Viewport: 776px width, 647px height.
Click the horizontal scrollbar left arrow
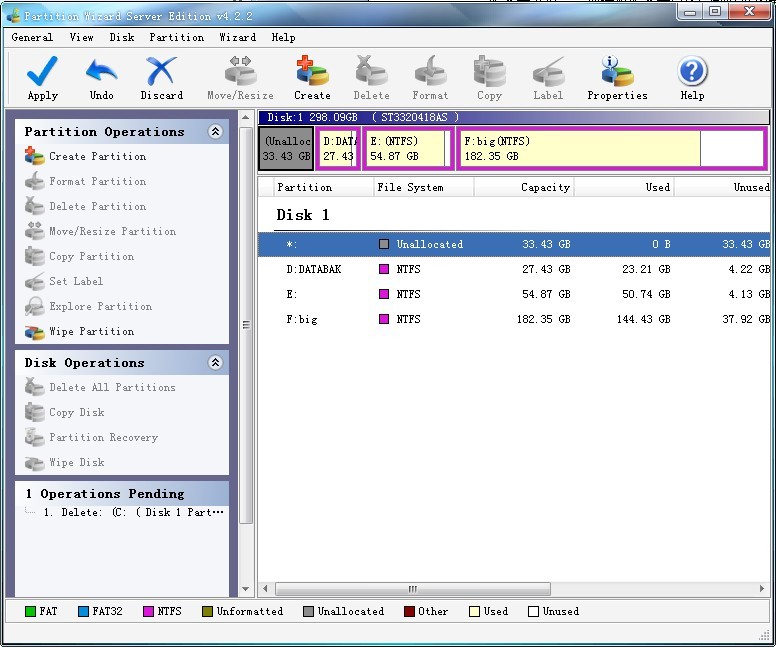[x=265, y=589]
